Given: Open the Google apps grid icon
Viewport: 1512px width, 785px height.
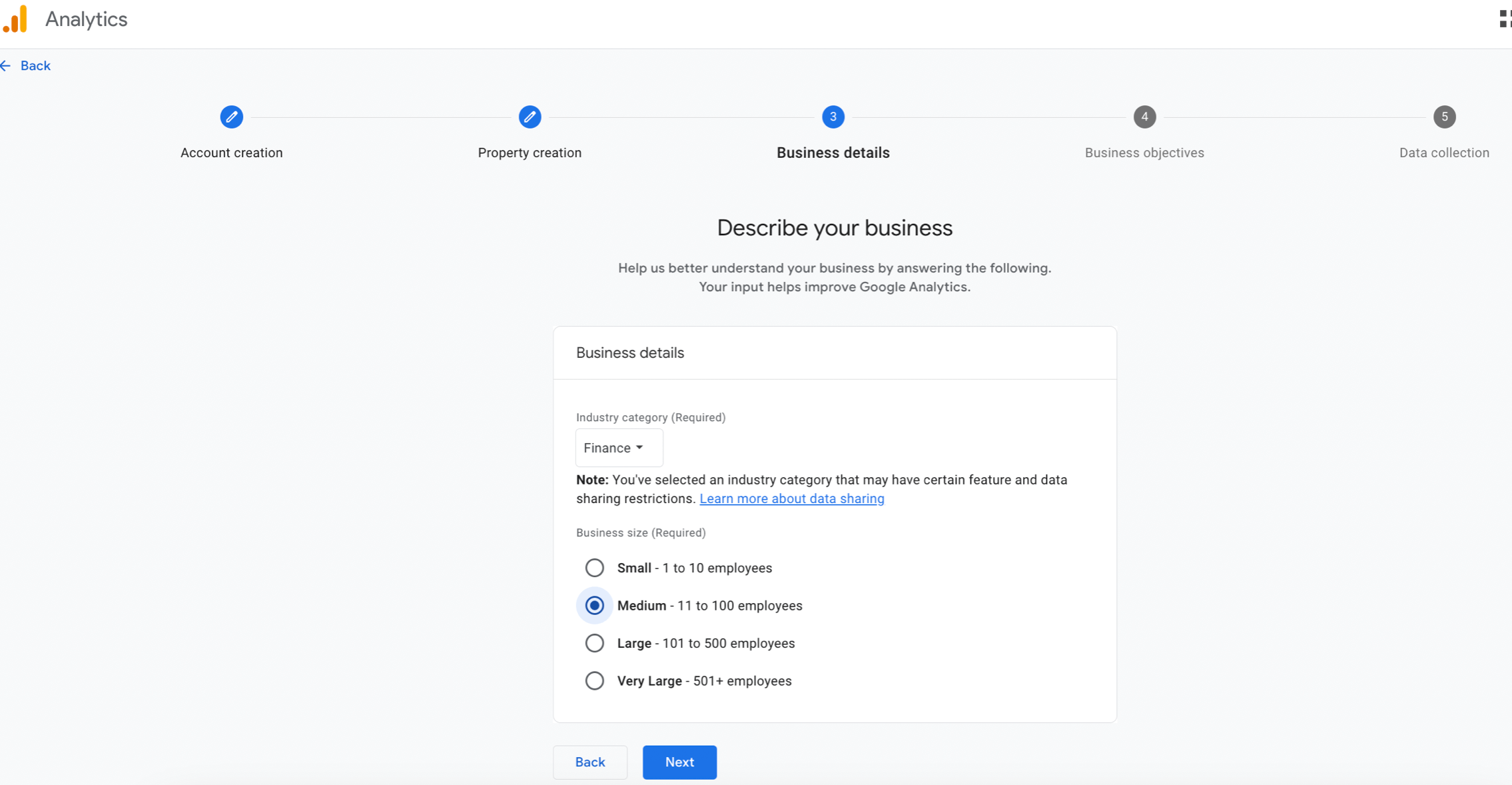Looking at the screenshot, I should (x=1505, y=19).
